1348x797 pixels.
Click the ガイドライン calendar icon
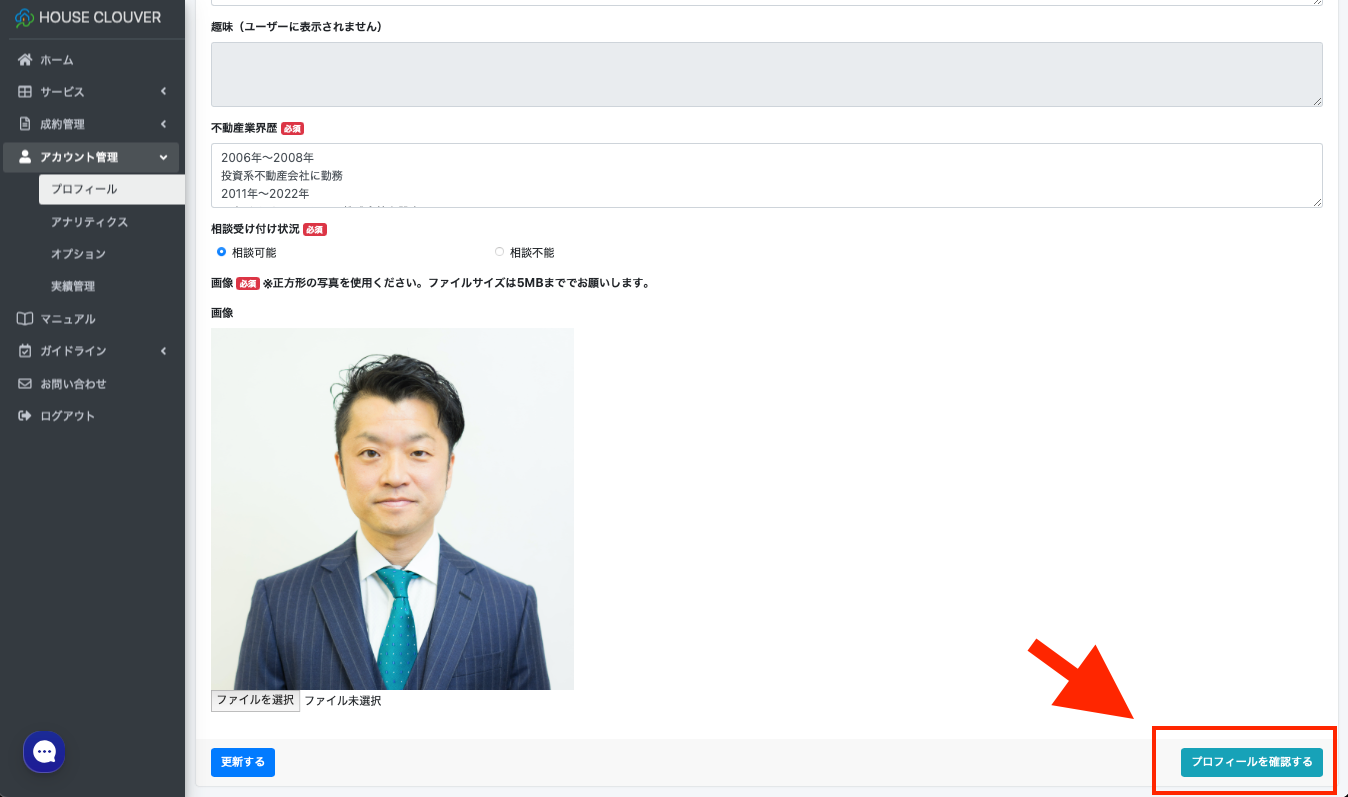tap(26, 351)
